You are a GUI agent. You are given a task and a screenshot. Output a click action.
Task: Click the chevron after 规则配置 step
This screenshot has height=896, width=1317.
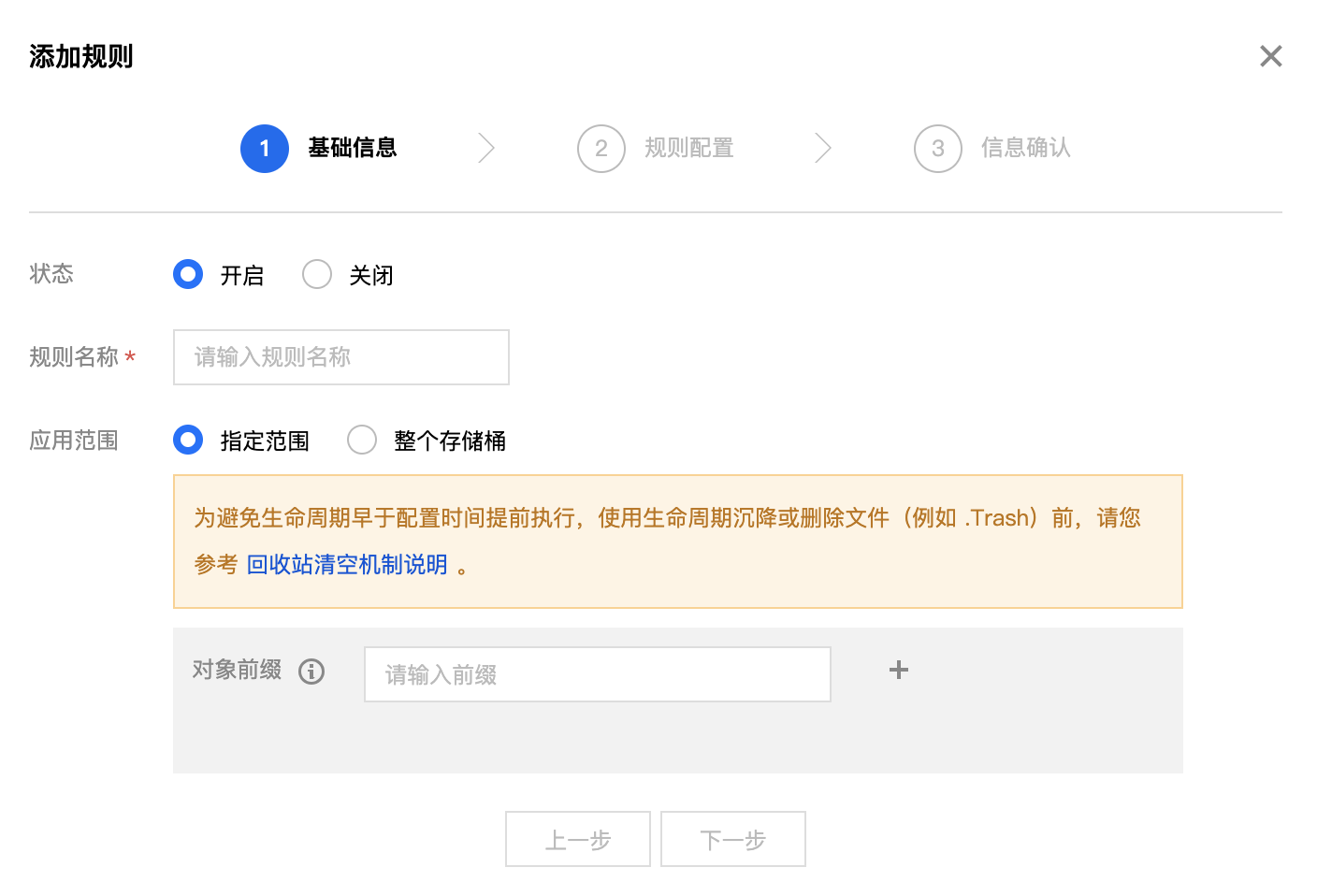823,148
